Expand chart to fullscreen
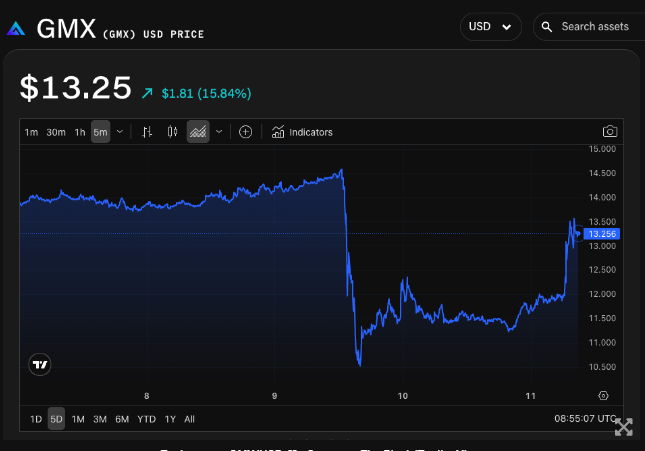This screenshot has width=645, height=451. click(x=623, y=427)
